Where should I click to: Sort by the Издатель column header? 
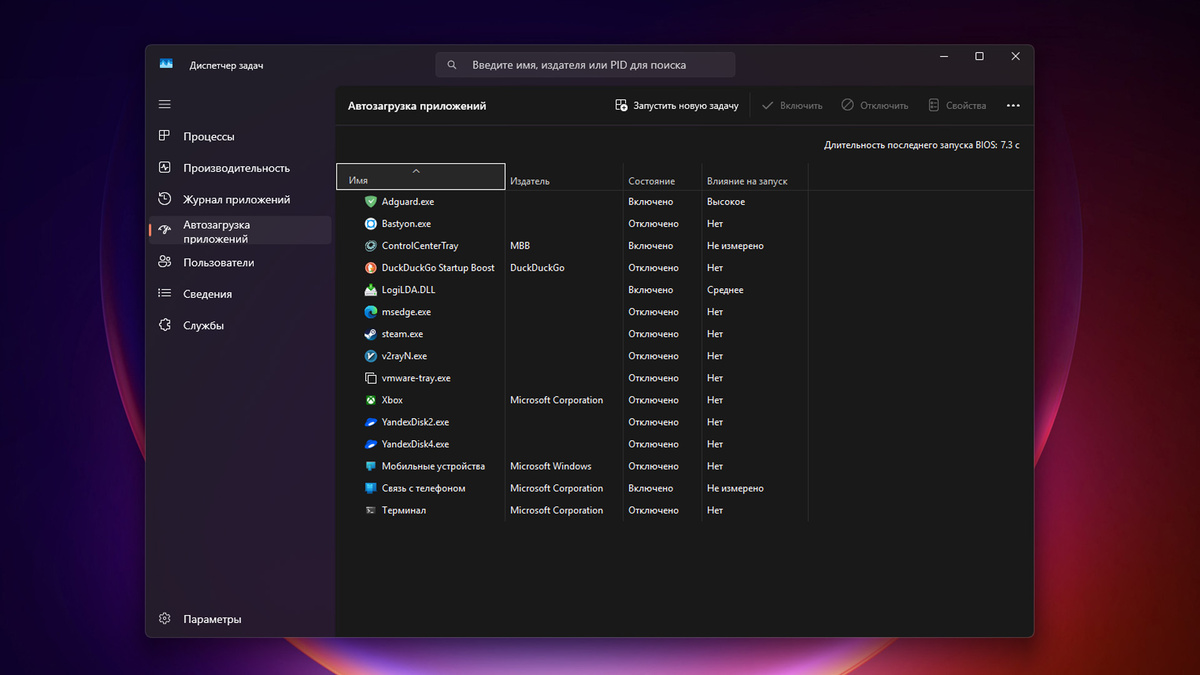[x=564, y=176]
